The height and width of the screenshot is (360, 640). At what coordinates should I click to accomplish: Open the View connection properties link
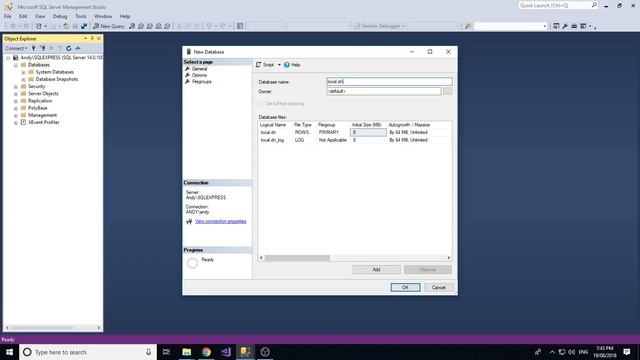point(221,221)
